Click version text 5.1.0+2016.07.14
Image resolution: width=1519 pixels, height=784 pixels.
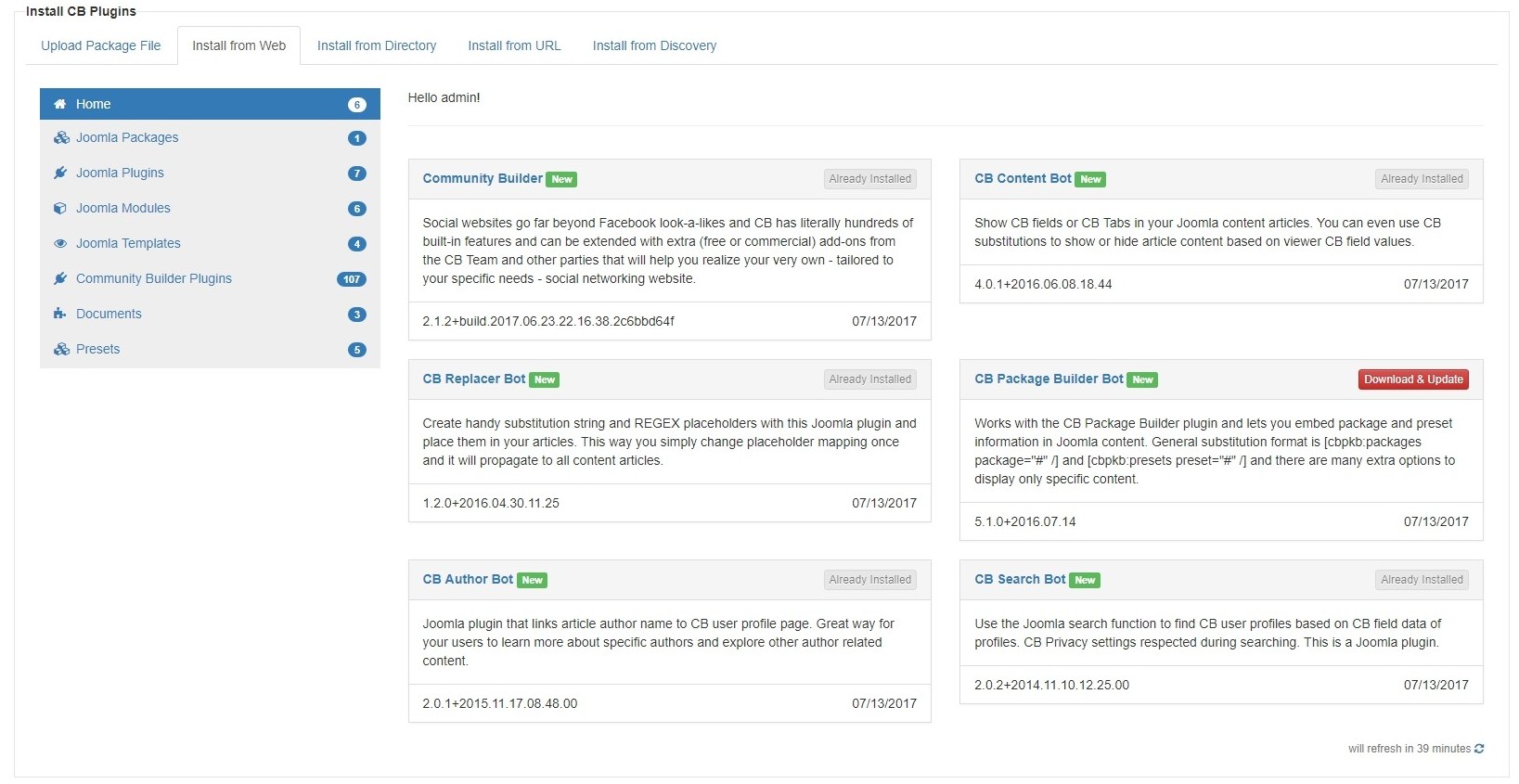point(1025,521)
